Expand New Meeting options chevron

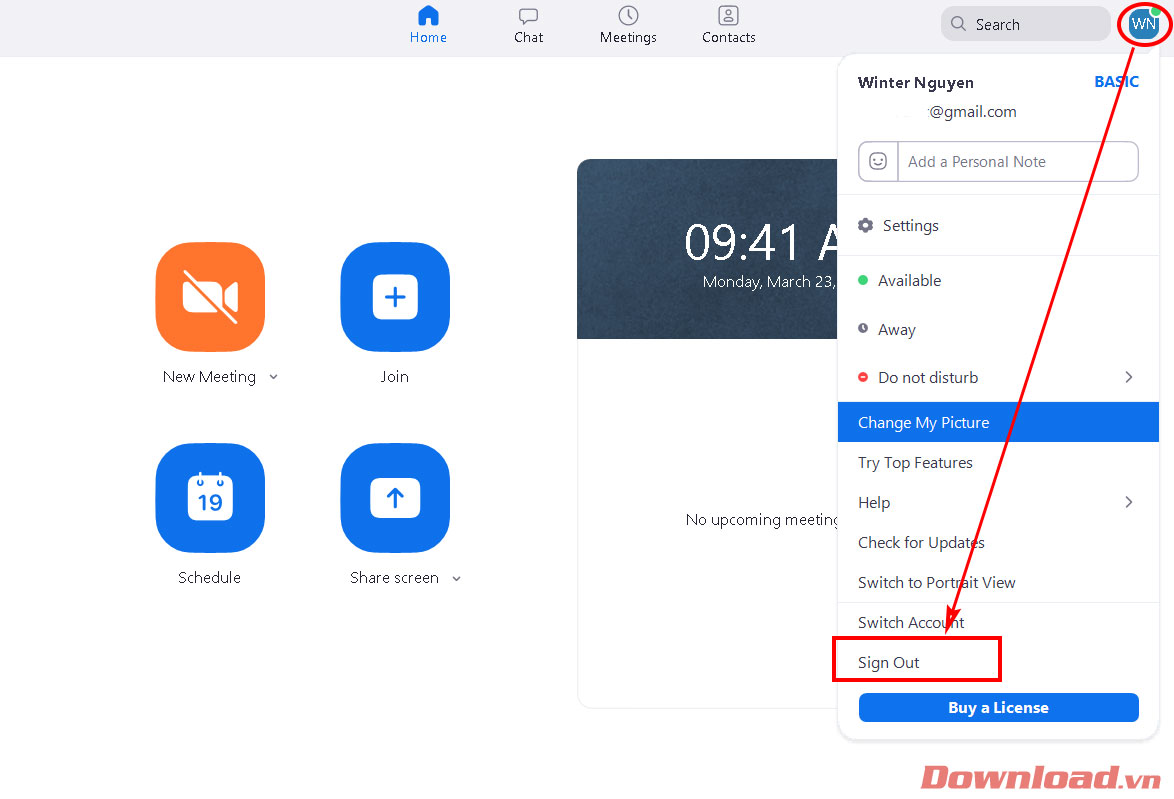(273, 377)
